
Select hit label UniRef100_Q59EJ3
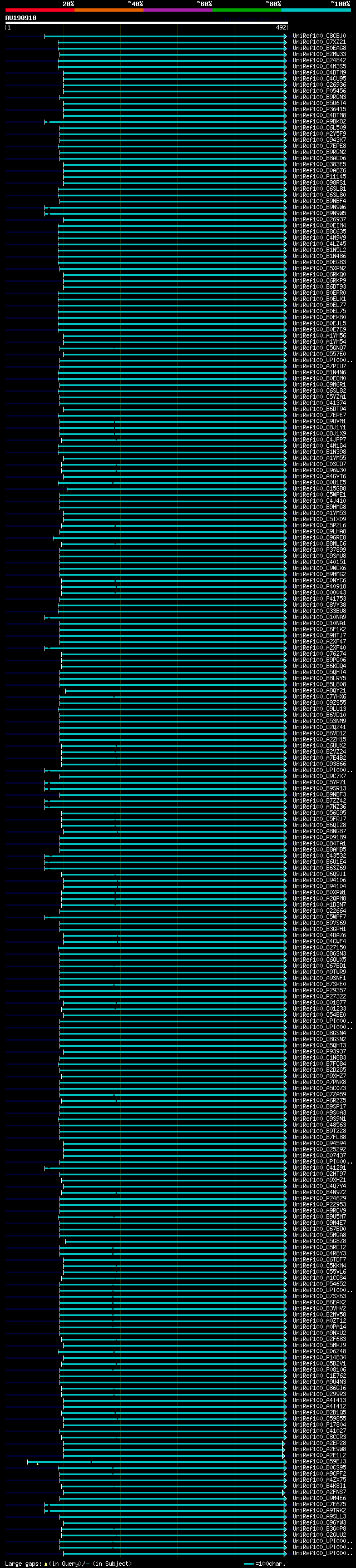319,1461
